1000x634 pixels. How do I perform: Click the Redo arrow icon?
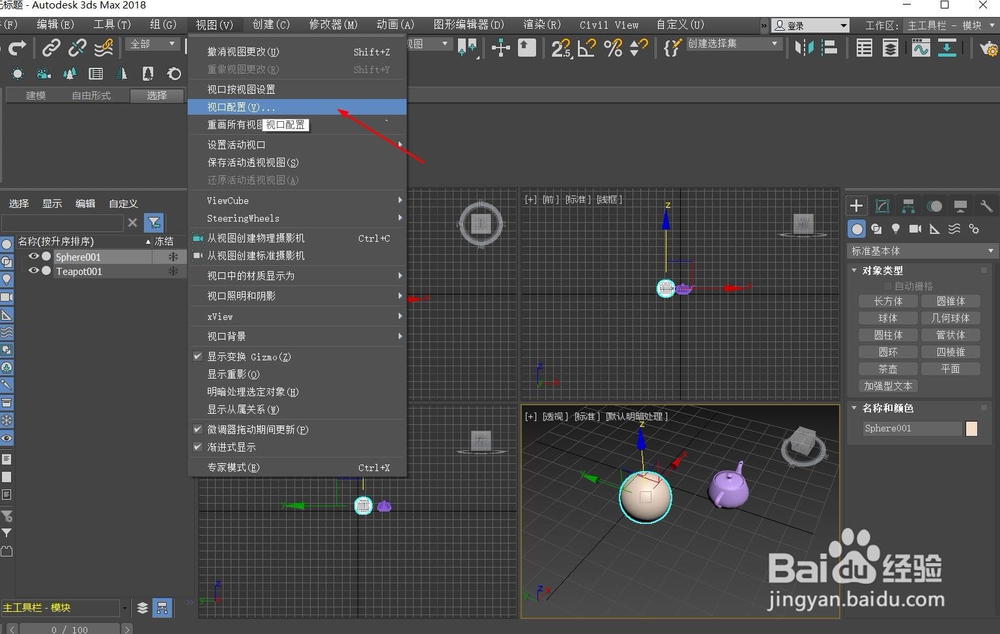[x=17, y=47]
